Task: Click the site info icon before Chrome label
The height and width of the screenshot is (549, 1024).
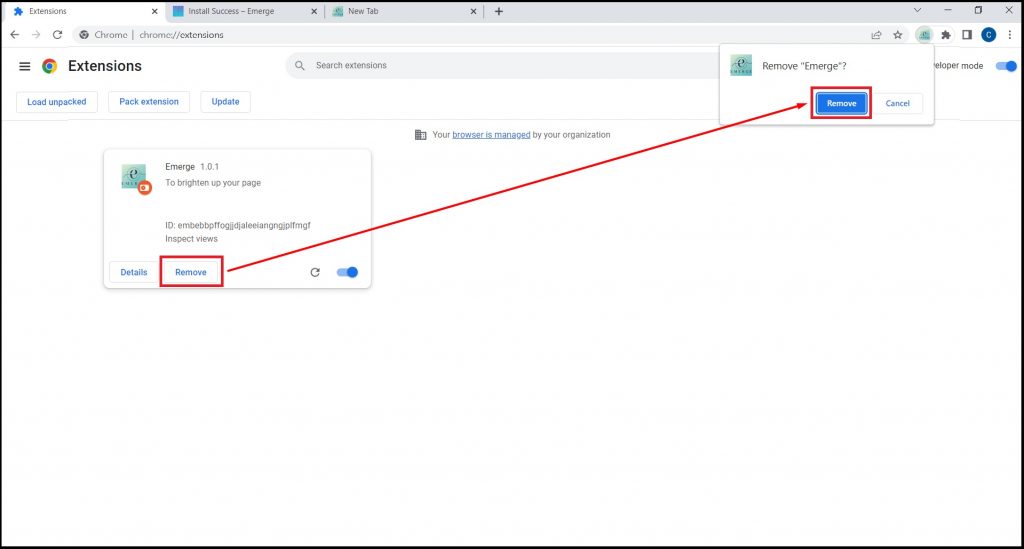Action: pyautogui.click(x=84, y=35)
